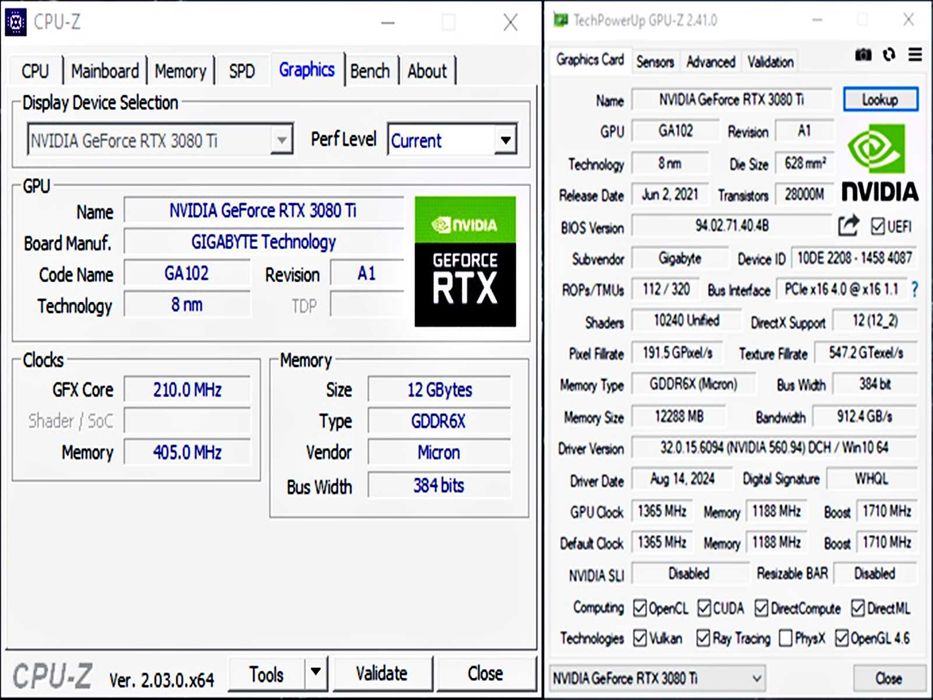Open the Display Device Selection dropdown
This screenshot has width=933, height=700.
[x=281, y=140]
